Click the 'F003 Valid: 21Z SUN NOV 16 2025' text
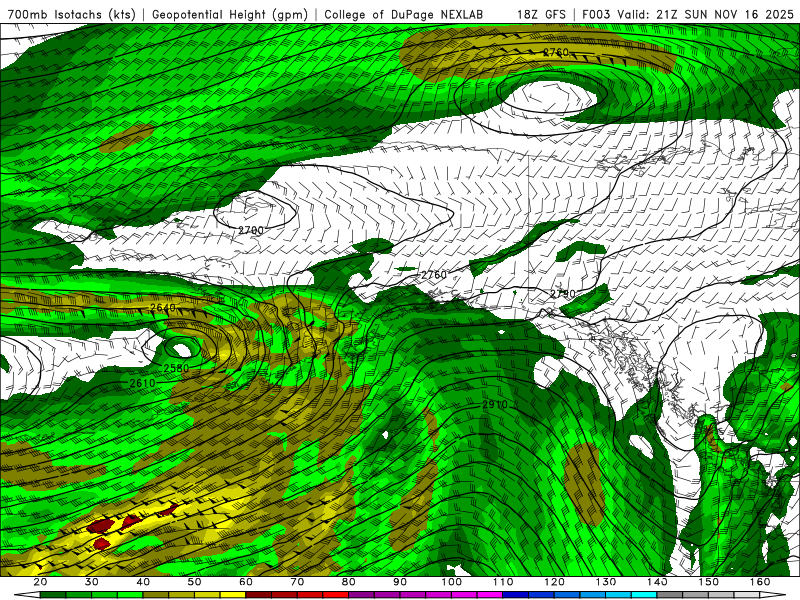The width and height of the screenshot is (800, 600). pos(688,15)
